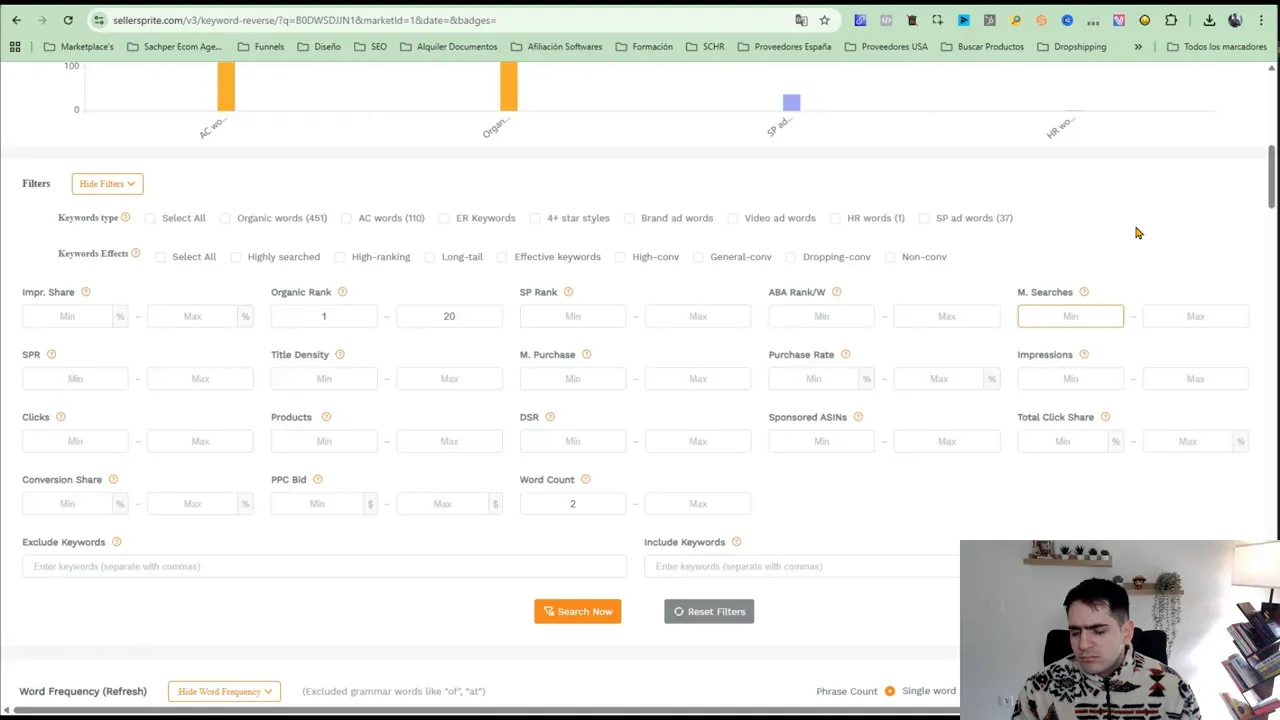This screenshot has width=1280, height=720.
Task: Click the Chrome downloads icon in toolbar
Action: tap(1209, 20)
